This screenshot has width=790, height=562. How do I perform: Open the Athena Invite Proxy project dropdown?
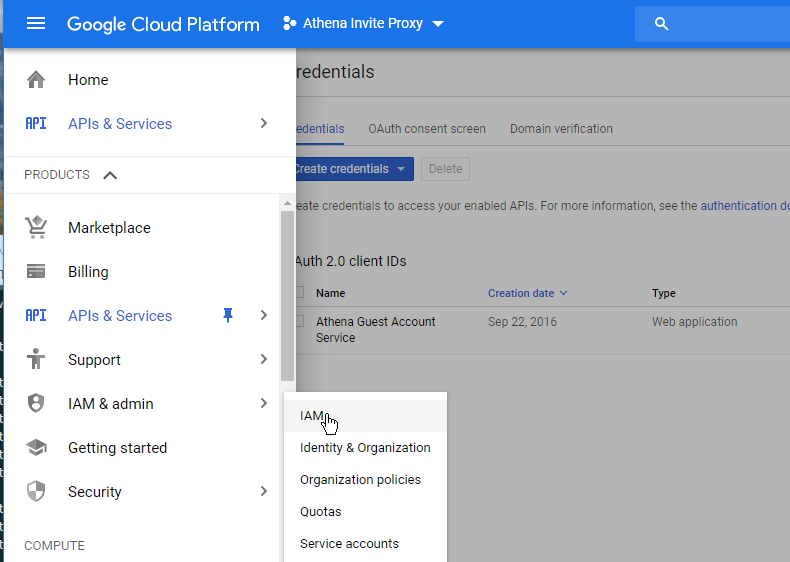363,23
